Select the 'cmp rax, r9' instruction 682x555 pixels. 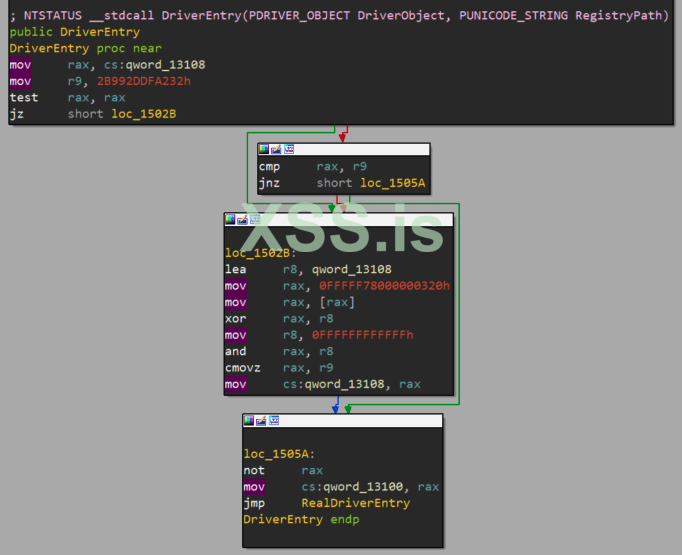313,167
